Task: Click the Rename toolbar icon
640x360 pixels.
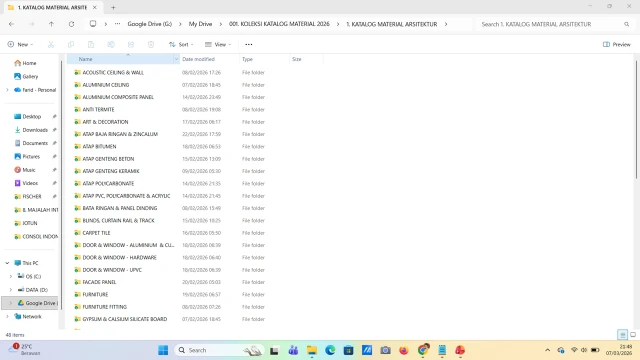Action: tap(111, 44)
